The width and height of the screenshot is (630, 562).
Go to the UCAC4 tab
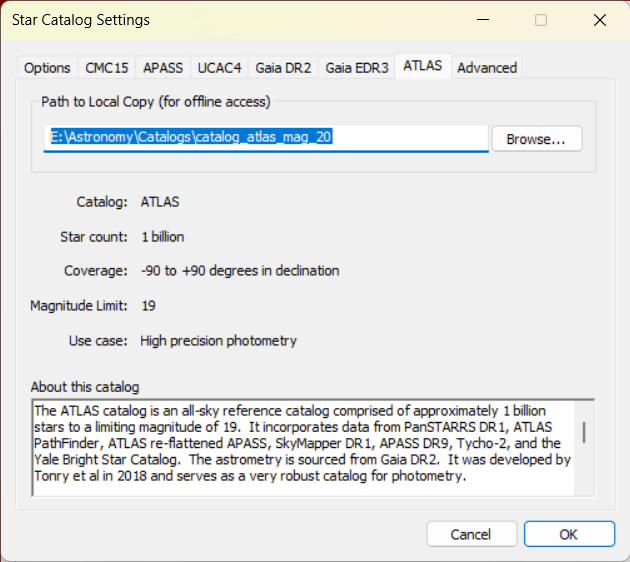point(219,67)
